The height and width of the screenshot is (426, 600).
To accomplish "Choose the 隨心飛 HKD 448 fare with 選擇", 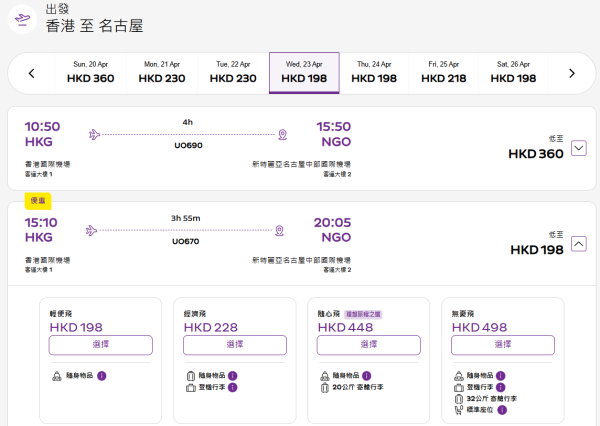I will click(368, 345).
